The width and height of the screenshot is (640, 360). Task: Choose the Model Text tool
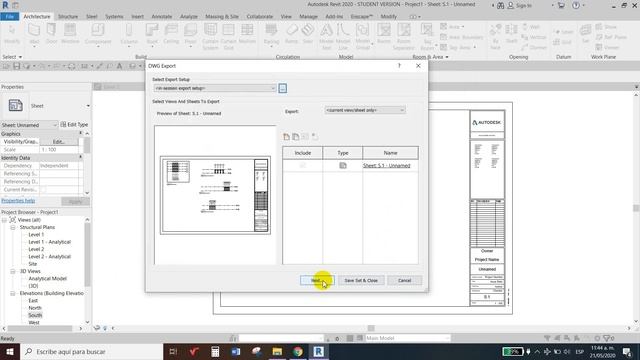(x=326, y=36)
